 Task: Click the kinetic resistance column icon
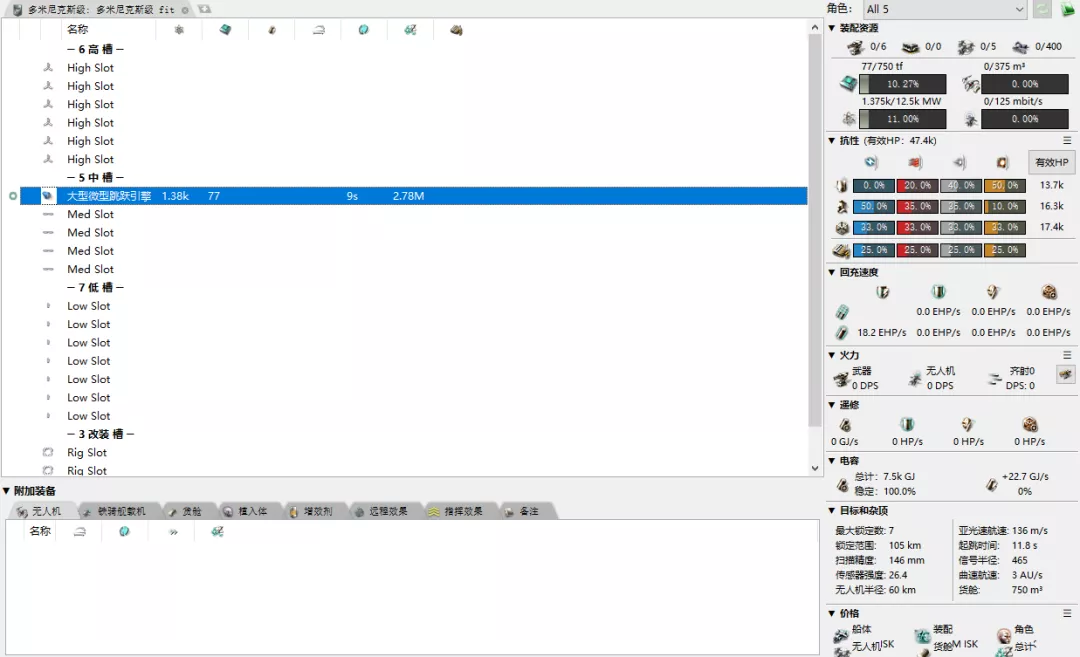point(959,163)
